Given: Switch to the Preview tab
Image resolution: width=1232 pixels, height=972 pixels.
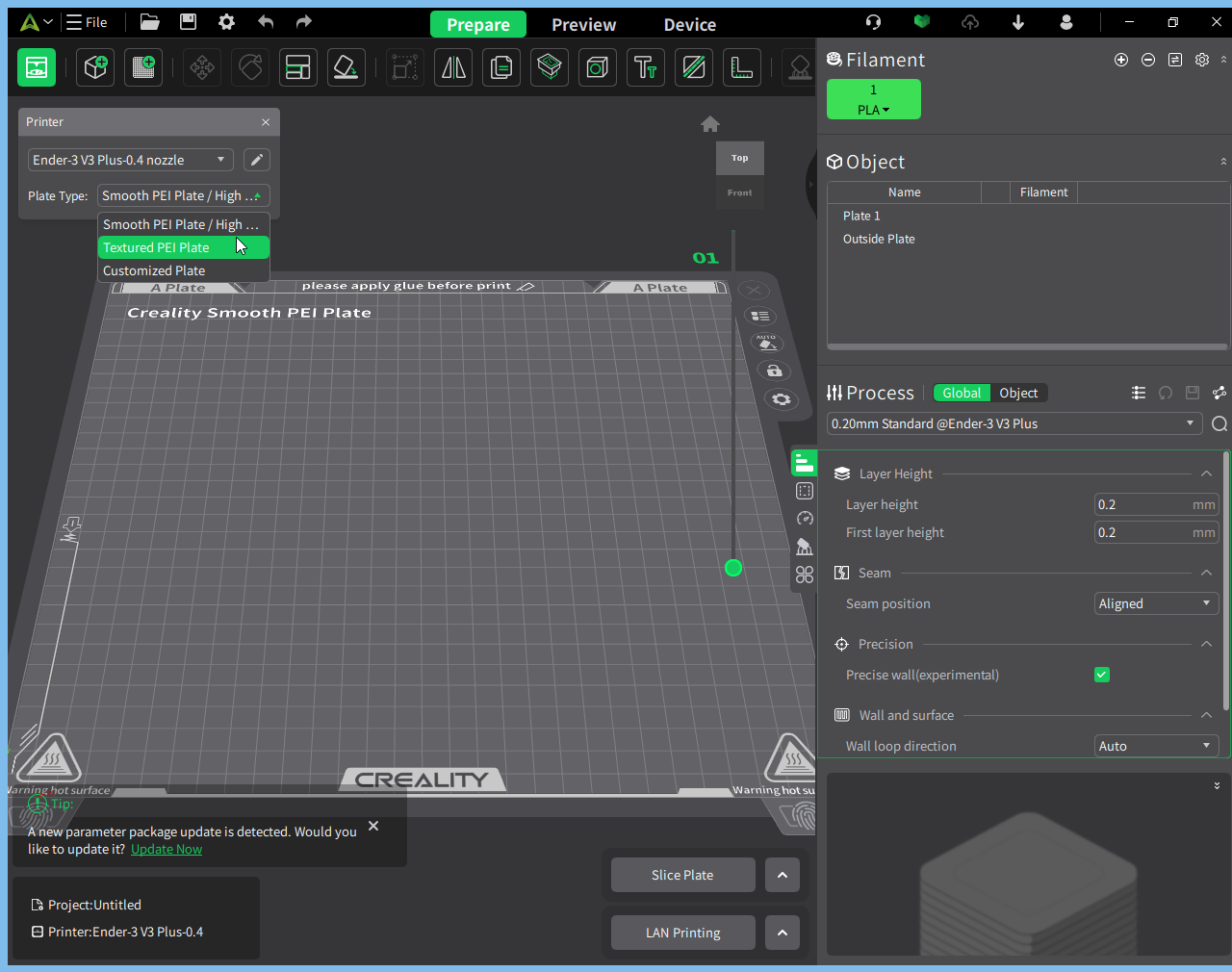Looking at the screenshot, I should pos(583,25).
